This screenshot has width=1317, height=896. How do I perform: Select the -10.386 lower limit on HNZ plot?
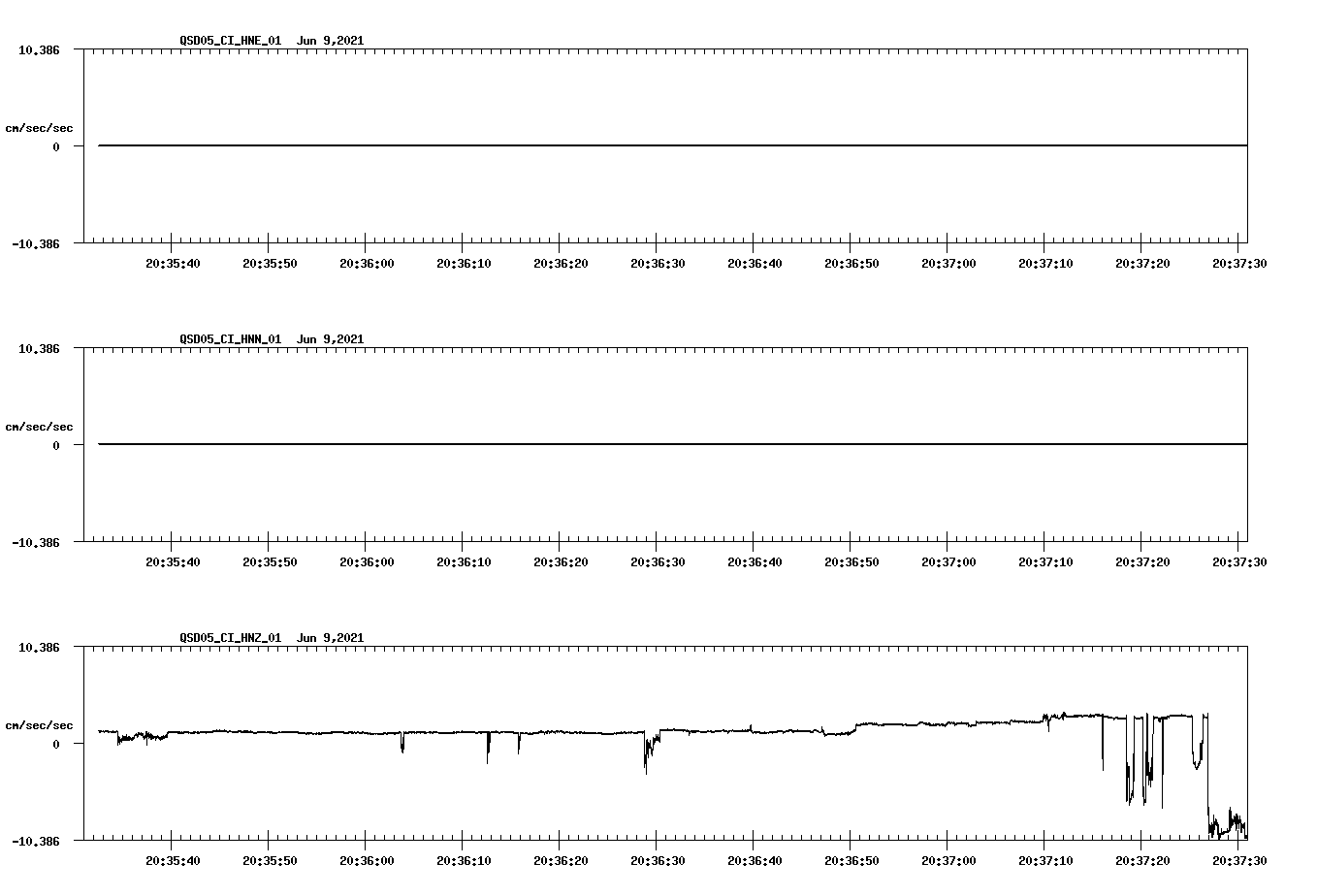pos(36,841)
